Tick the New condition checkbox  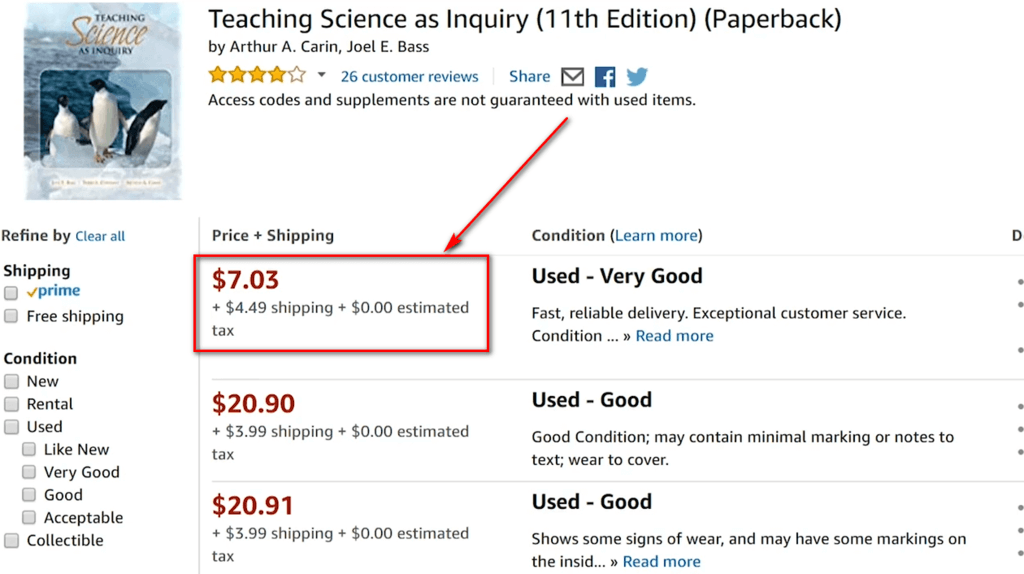click(11, 381)
